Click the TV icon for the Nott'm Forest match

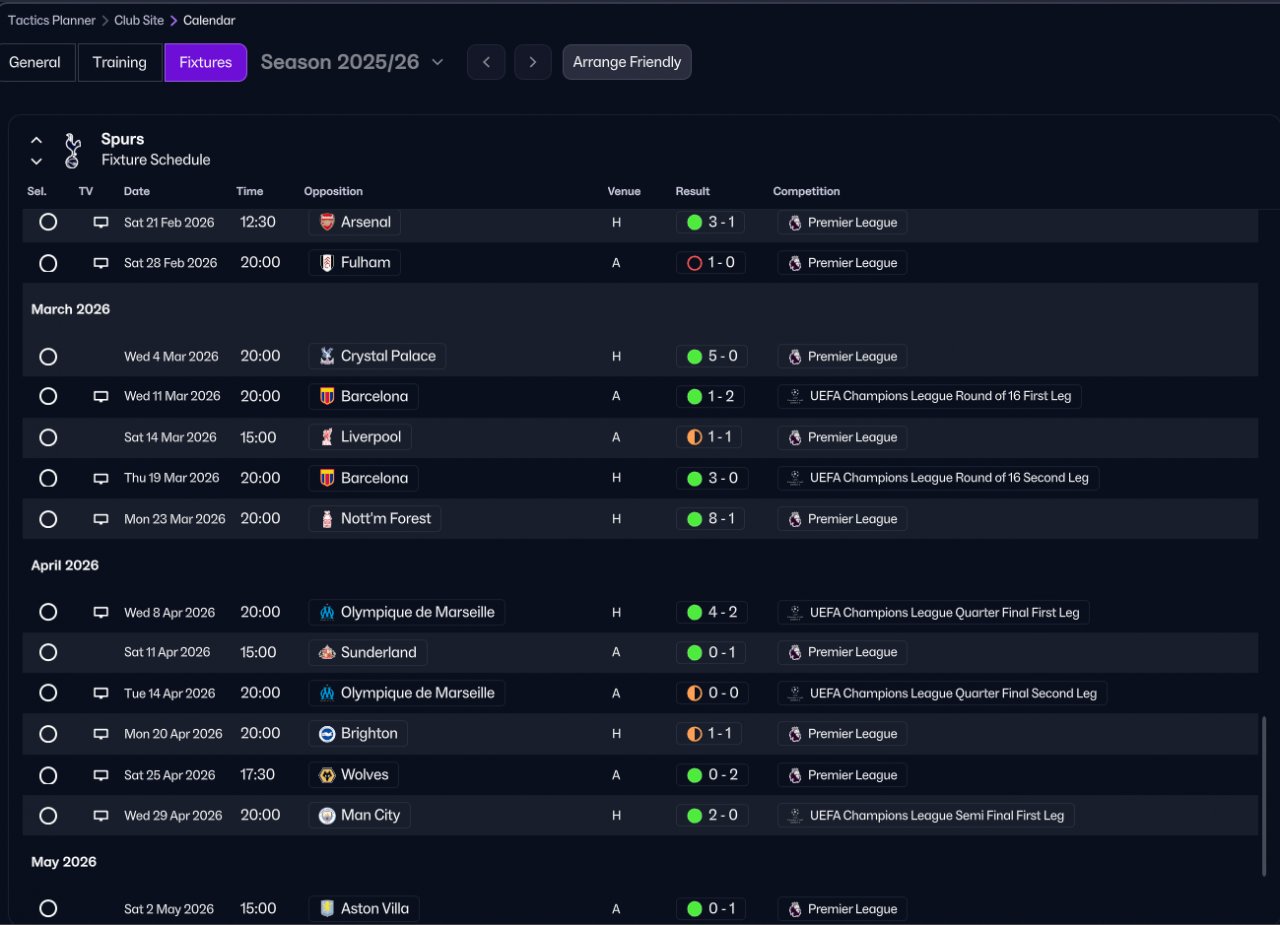pyautogui.click(x=101, y=519)
